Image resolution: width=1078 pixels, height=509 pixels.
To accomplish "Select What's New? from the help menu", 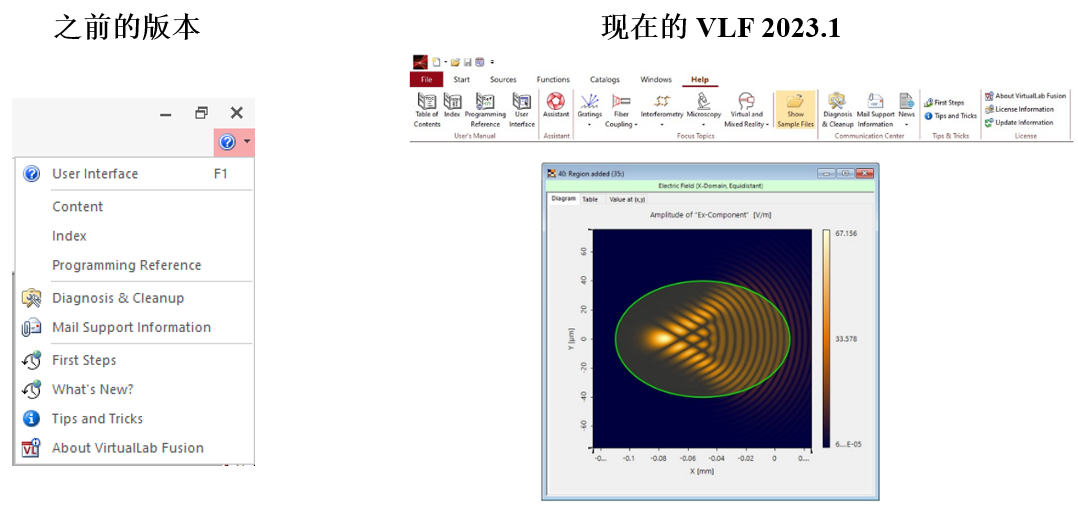I will coord(92,389).
